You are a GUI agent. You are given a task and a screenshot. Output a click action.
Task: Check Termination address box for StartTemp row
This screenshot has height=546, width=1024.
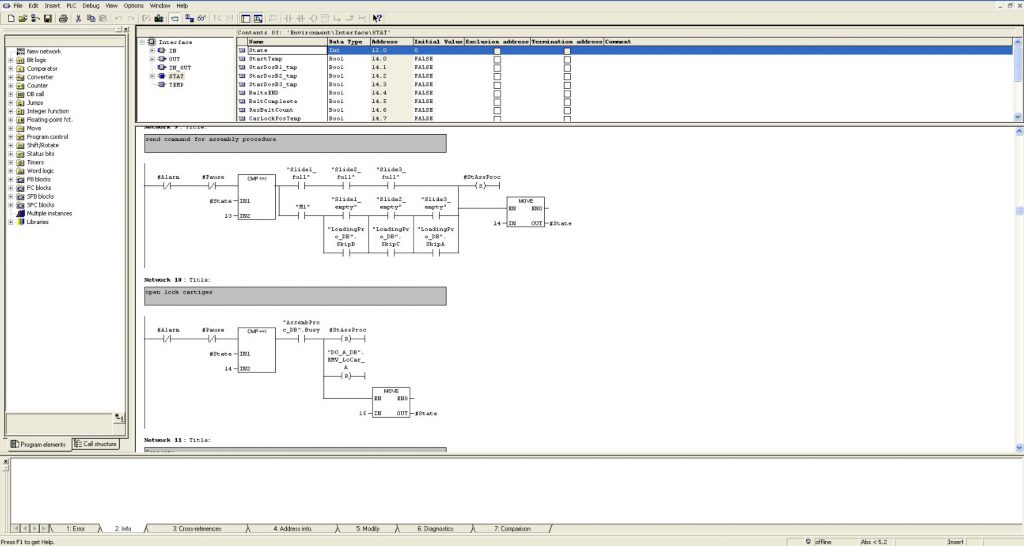pyautogui.click(x=567, y=60)
